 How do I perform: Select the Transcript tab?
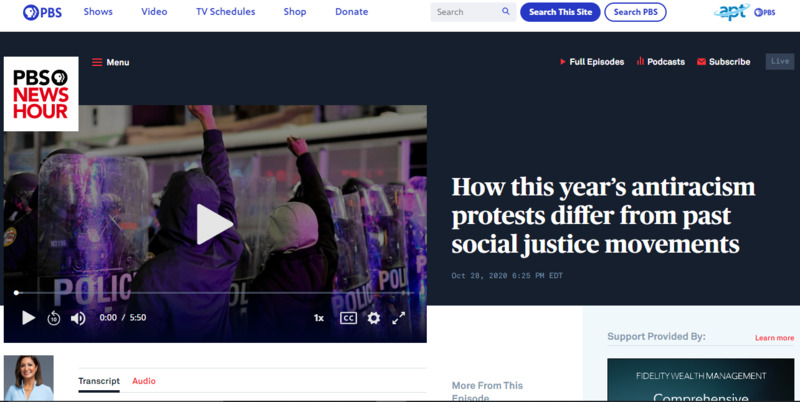pos(99,381)
